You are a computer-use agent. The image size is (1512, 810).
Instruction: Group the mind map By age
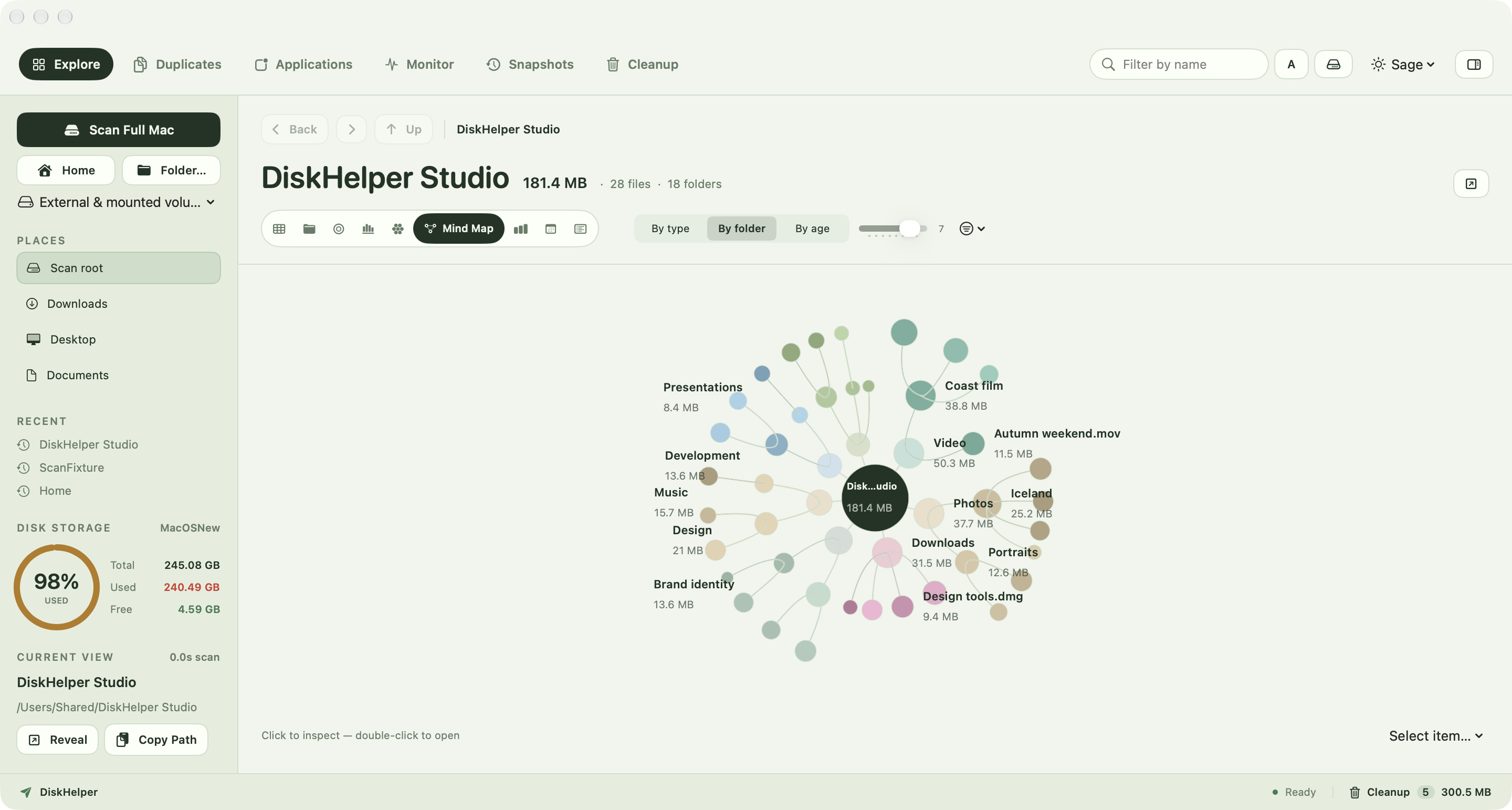(x=812, y=229)
